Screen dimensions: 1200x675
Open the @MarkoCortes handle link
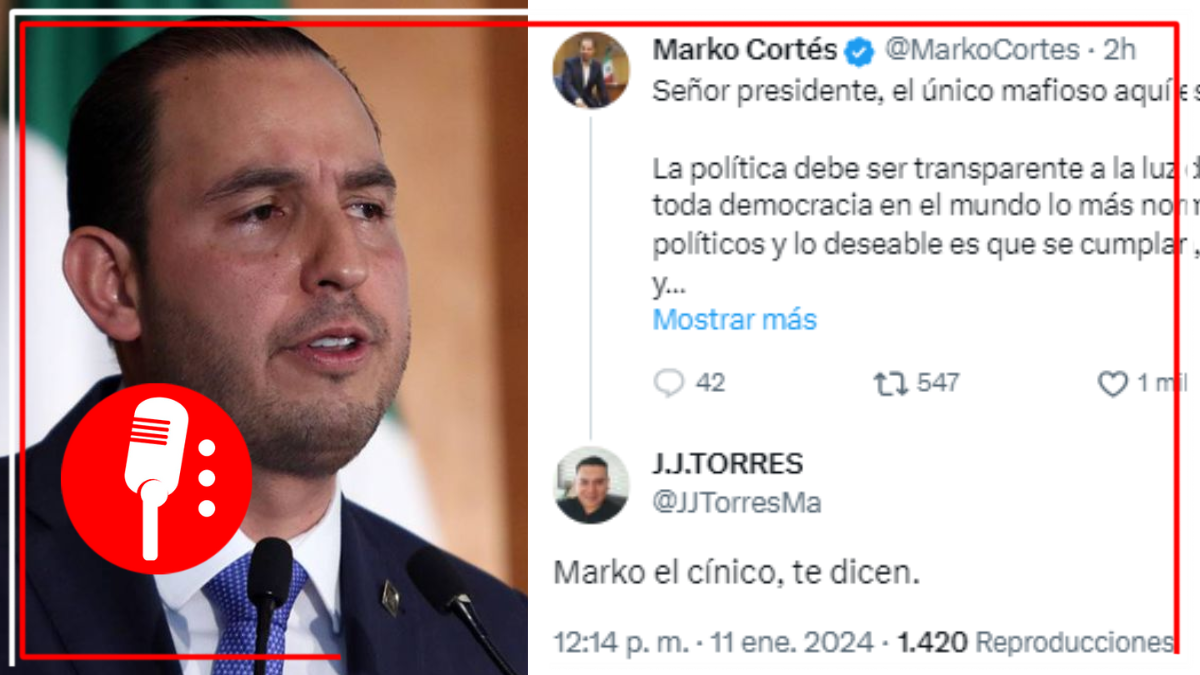click(x=981, y=49)
